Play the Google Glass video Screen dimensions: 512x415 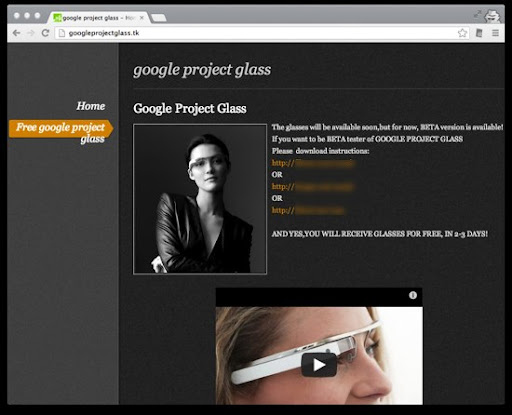click(319, 365)
